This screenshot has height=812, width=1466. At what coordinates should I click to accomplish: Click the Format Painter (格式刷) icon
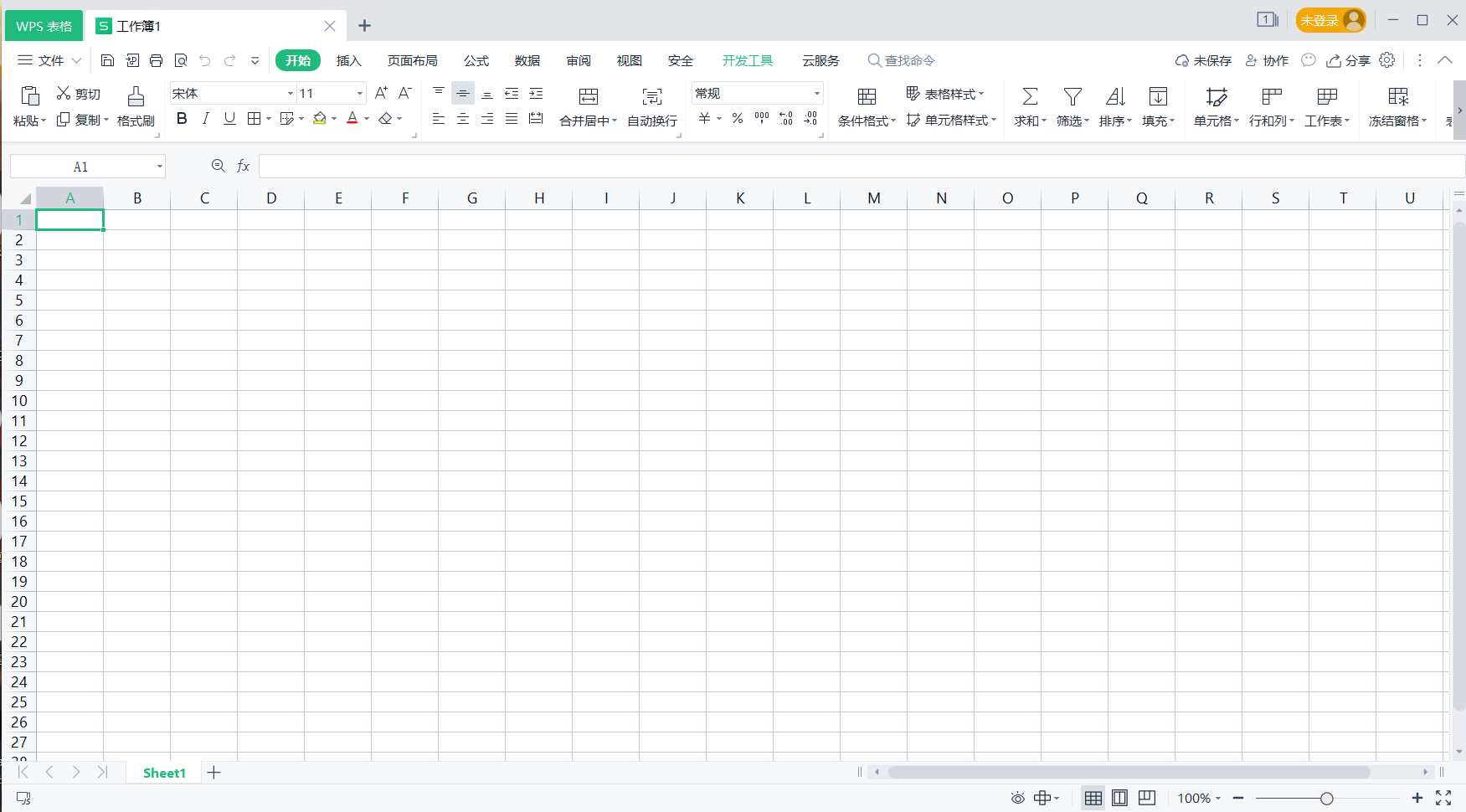pos(136,96)
